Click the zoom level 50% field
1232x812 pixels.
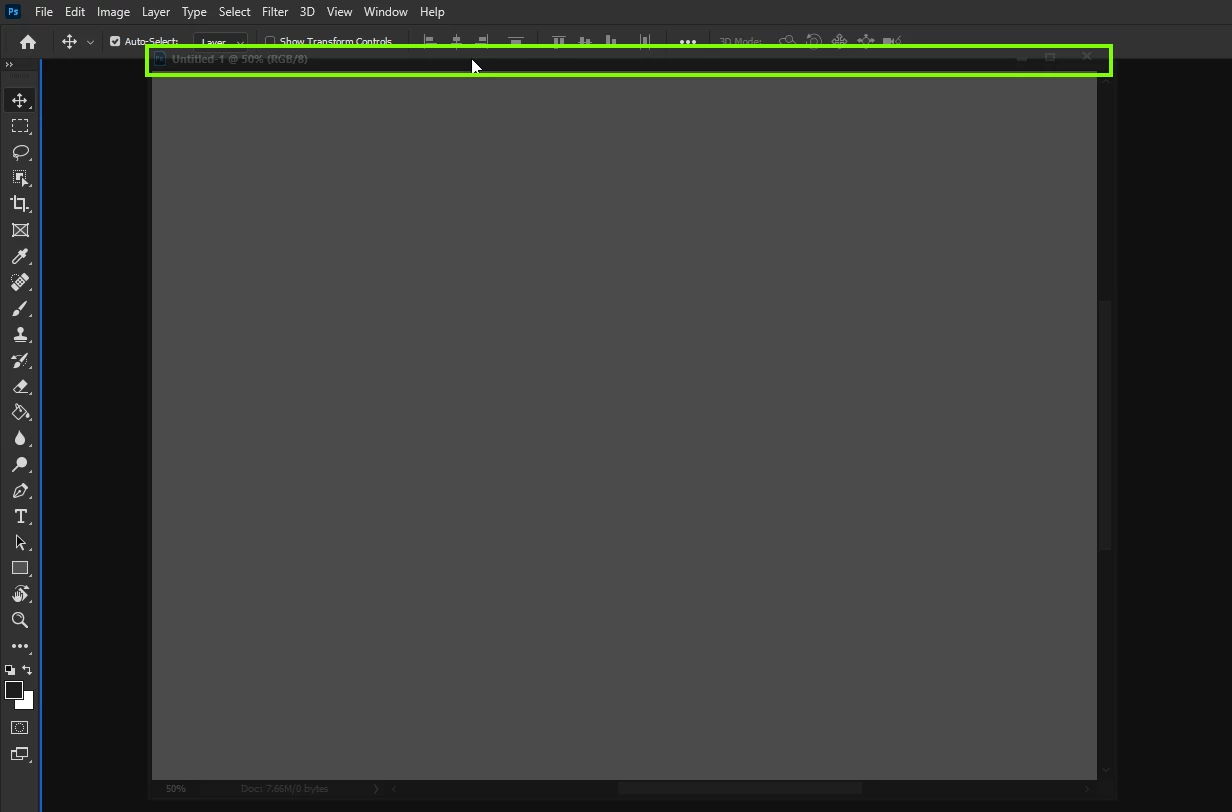176,788
